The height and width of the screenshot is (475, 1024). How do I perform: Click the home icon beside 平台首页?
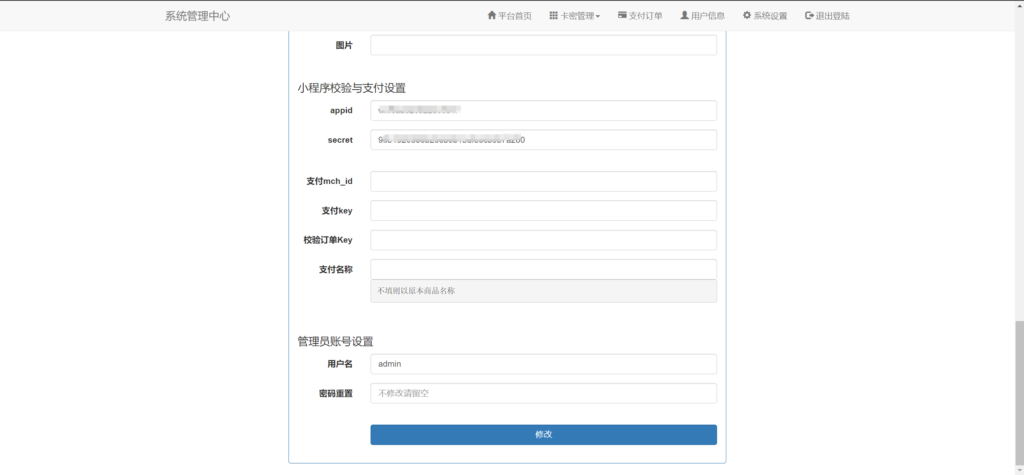pyautogui.click(x=491, y=16)
